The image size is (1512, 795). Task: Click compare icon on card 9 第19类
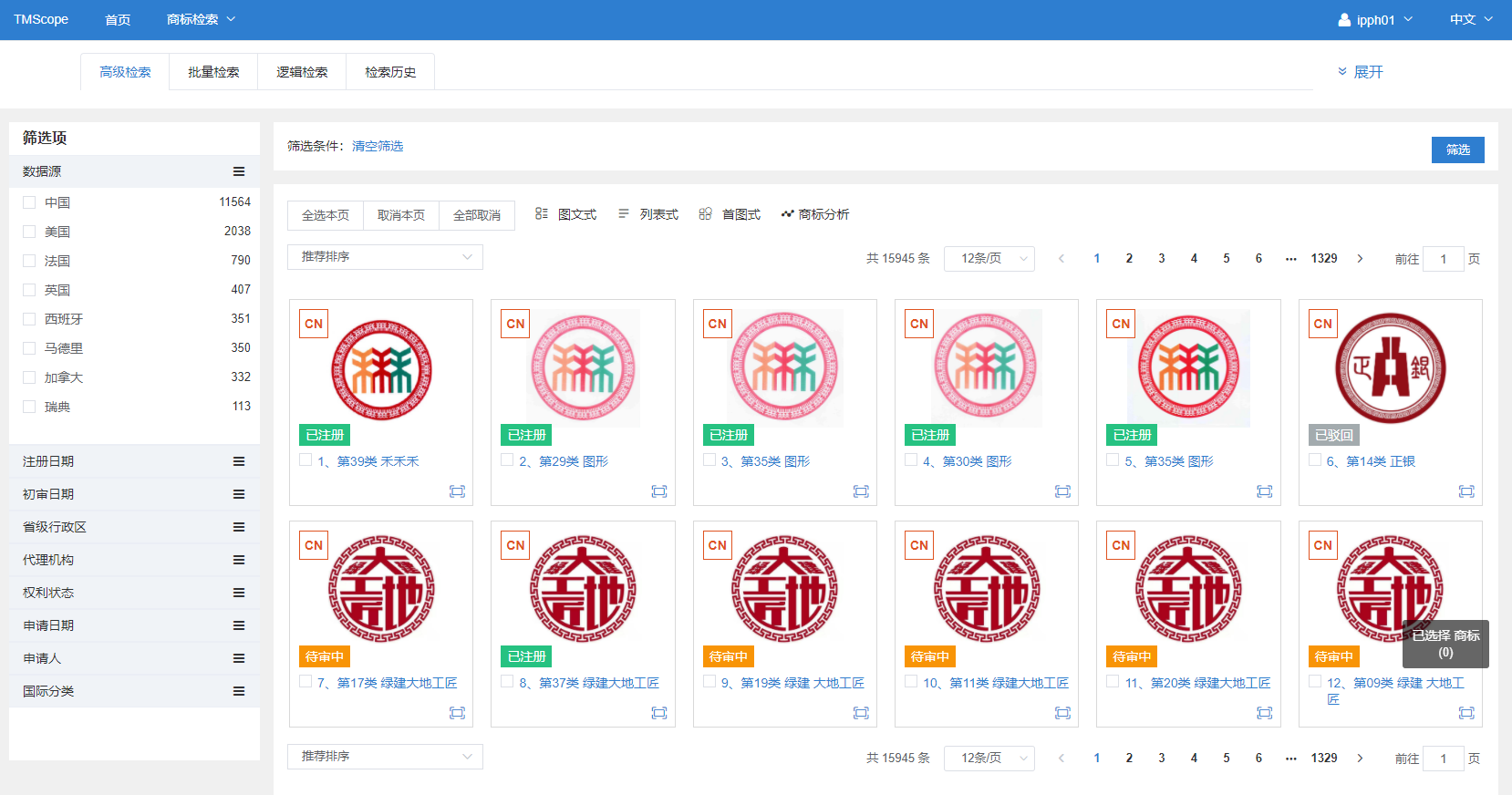point(861,713)
